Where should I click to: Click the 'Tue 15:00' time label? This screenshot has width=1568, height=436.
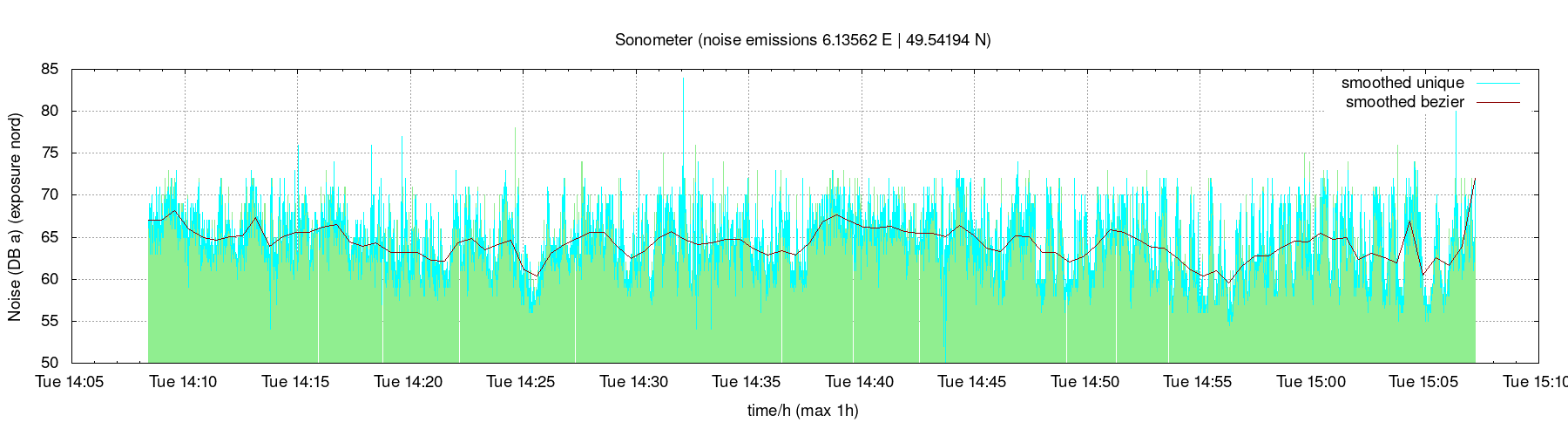pyautogui.click(x=1311, y=382)
